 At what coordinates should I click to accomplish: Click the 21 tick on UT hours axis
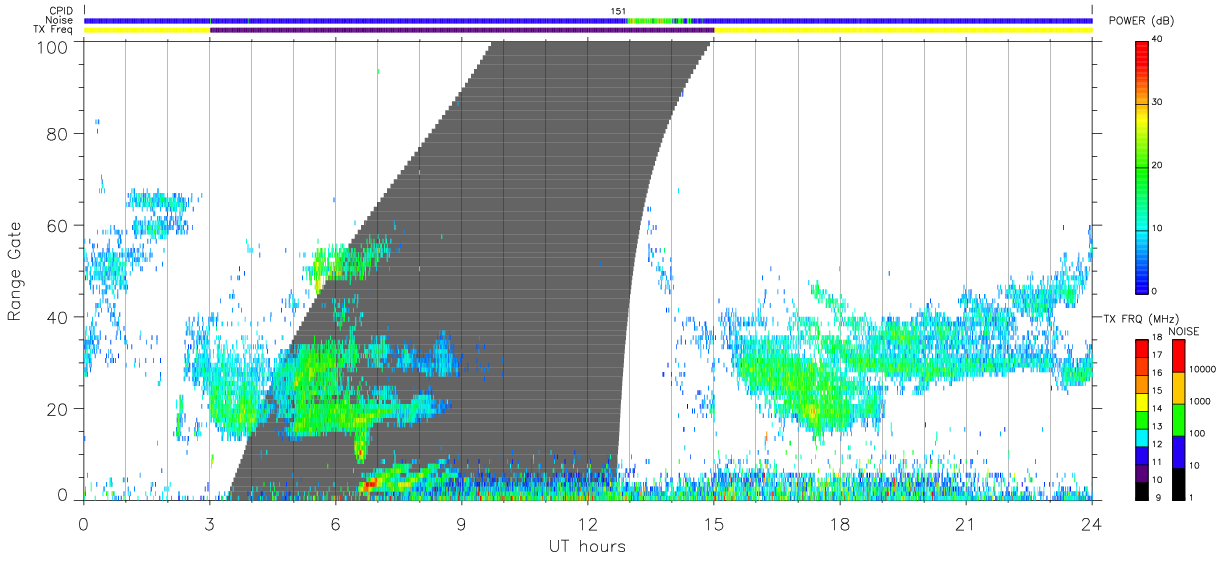point(966,525)
